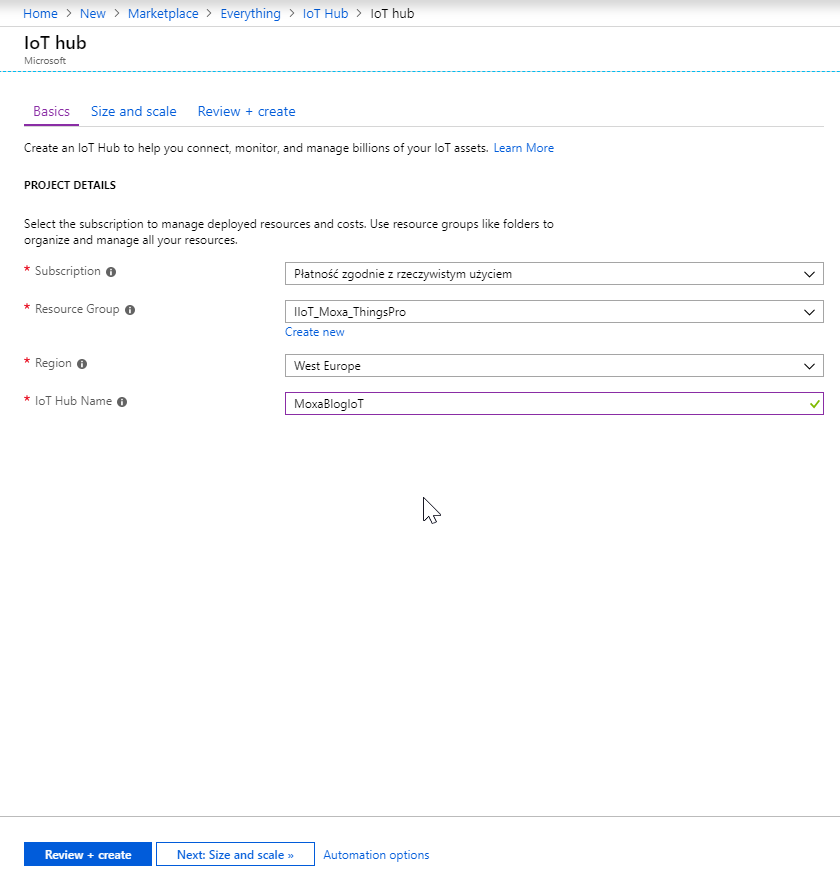Open the Review + create tab
840x881 pixels.
(246, 112)
